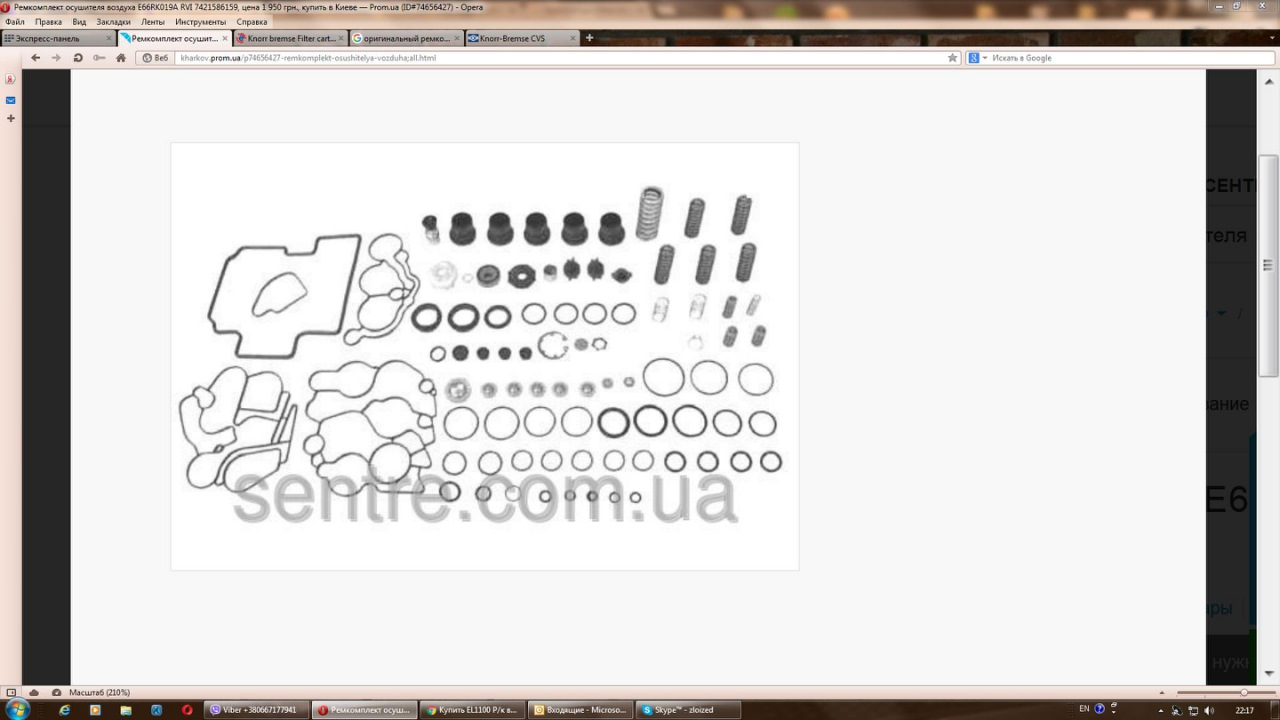Open Windows Media Player from taskbar

(95, 710)
